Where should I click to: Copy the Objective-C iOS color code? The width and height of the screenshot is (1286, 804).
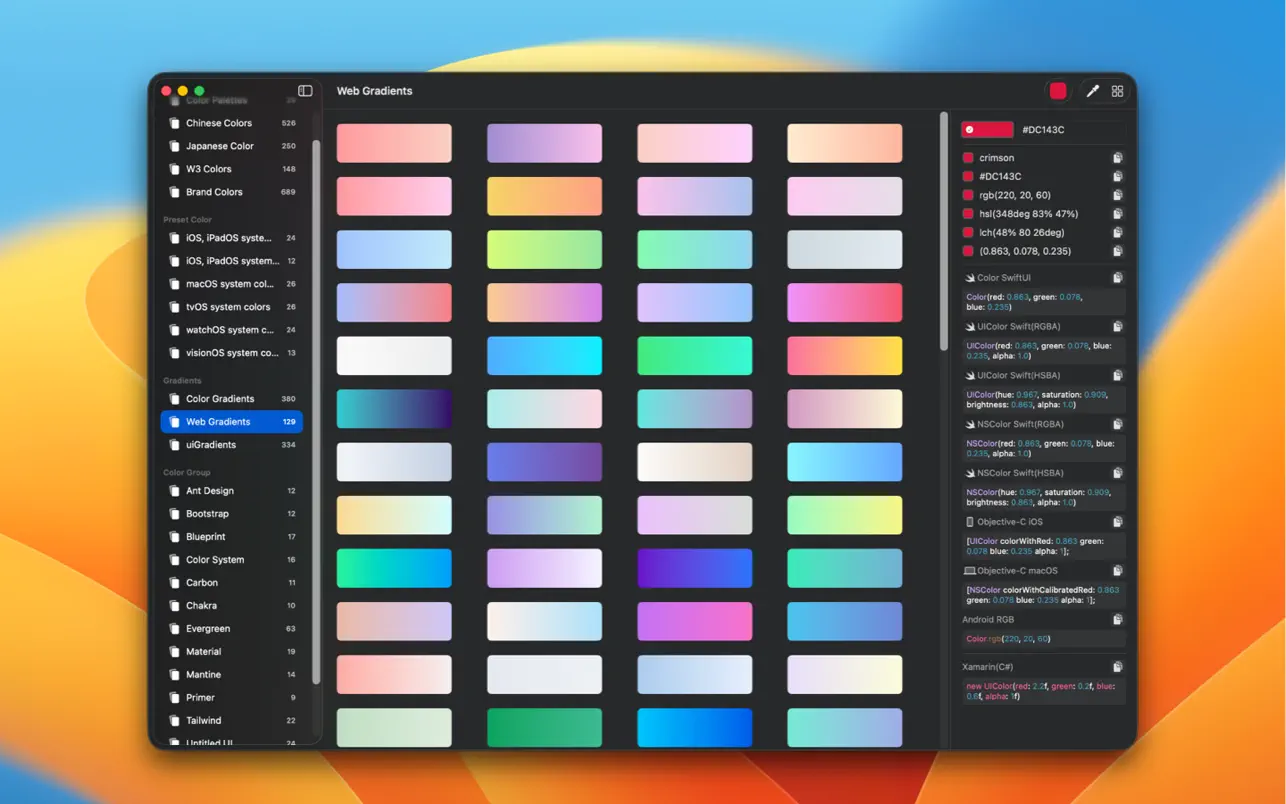point(1118,521)
